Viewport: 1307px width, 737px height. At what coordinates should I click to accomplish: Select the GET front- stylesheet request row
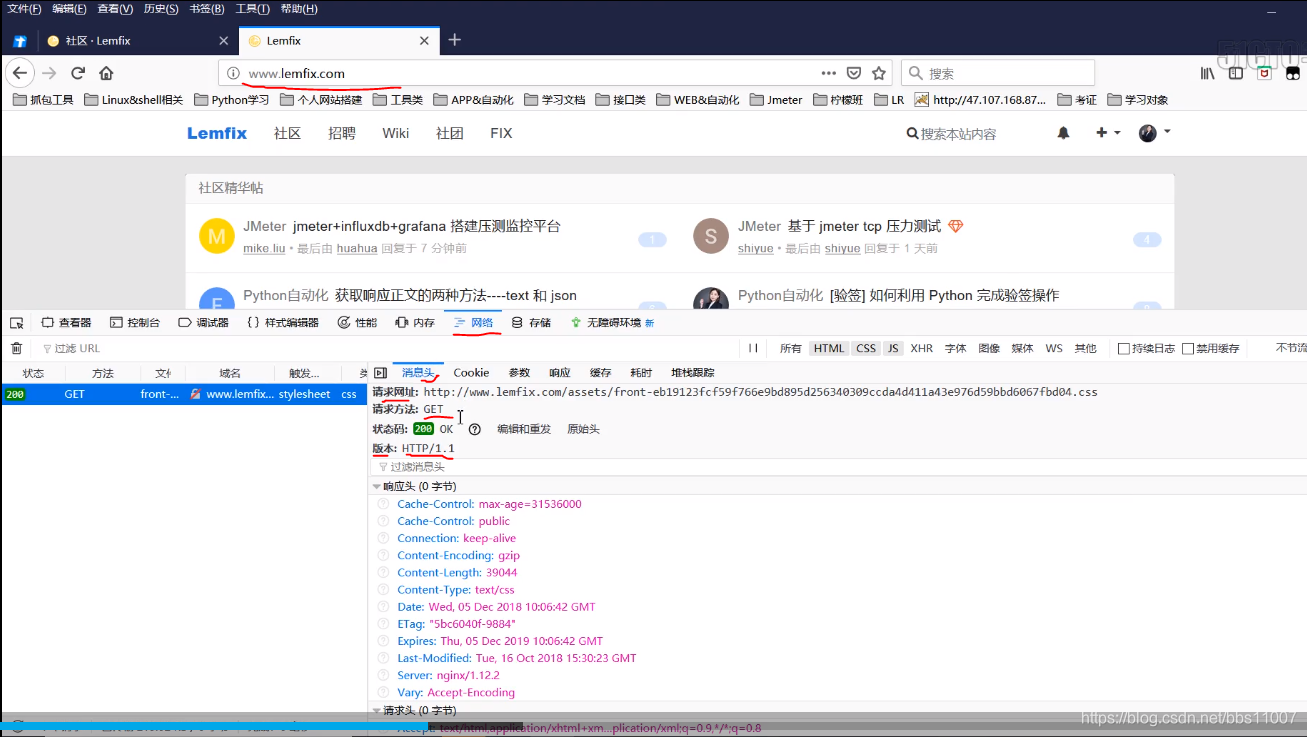tap(184, 394)
